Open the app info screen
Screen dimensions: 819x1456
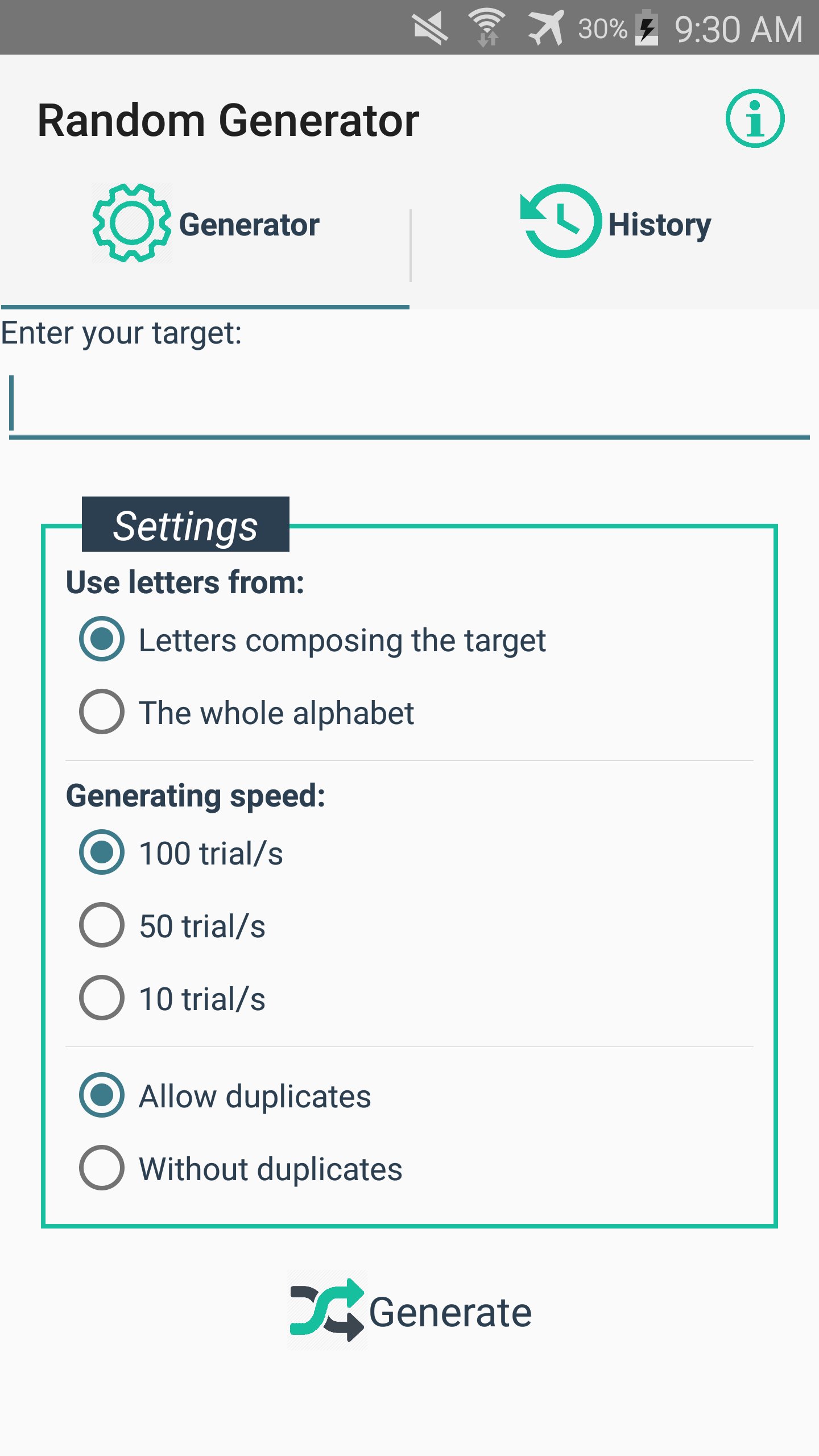coord(755,118)
